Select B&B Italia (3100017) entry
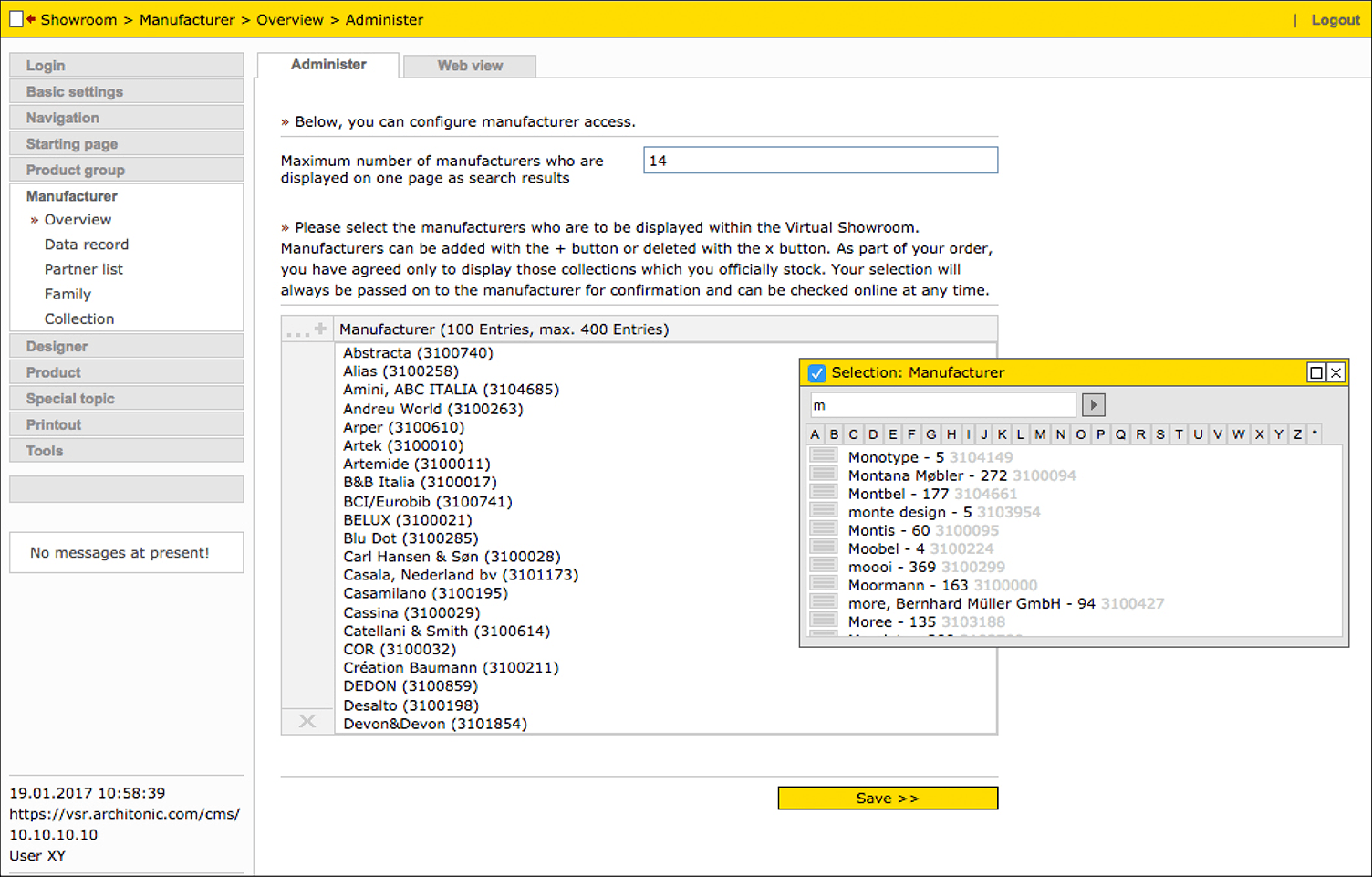This screenshot has width=1372, height=877. (x=420, y=482)
